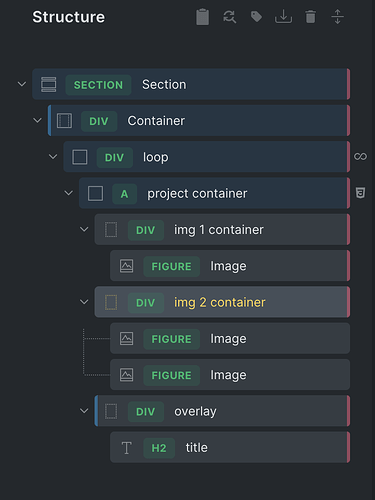Click the CSS badge beside project container

tap(360, 193)
